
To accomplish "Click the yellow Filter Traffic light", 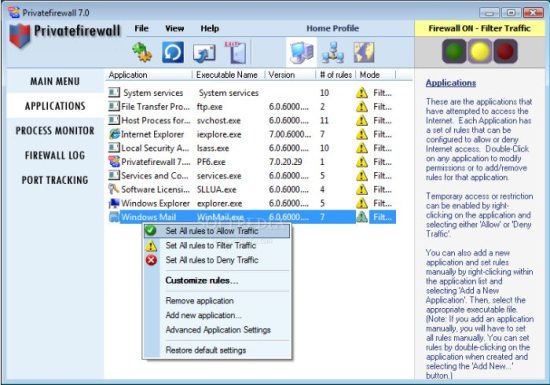I will pos(480,51).
